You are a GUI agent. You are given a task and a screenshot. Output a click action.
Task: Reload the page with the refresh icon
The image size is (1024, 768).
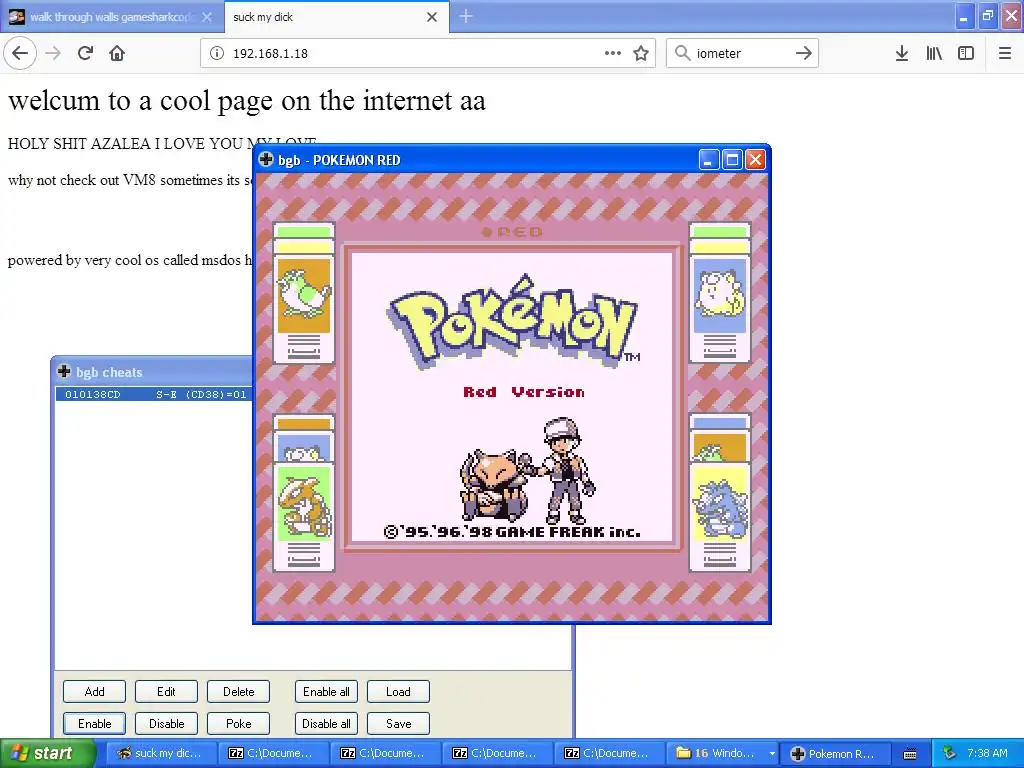pyautogui.click(x=86, y=53)
